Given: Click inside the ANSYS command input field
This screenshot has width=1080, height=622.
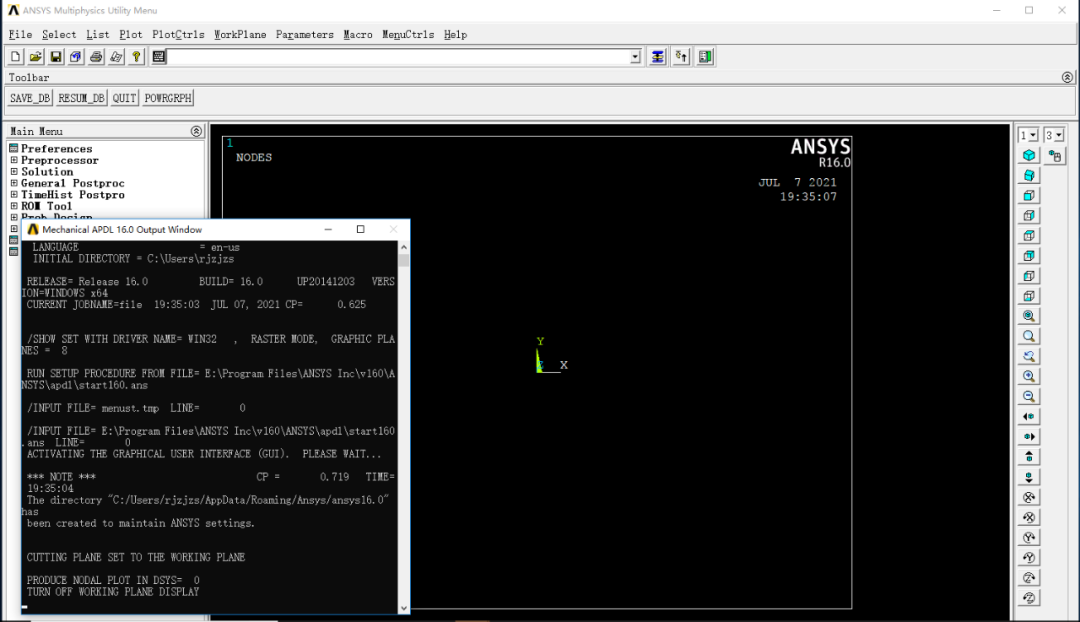Looking at the screenshot, I should (x=399, y=57).
